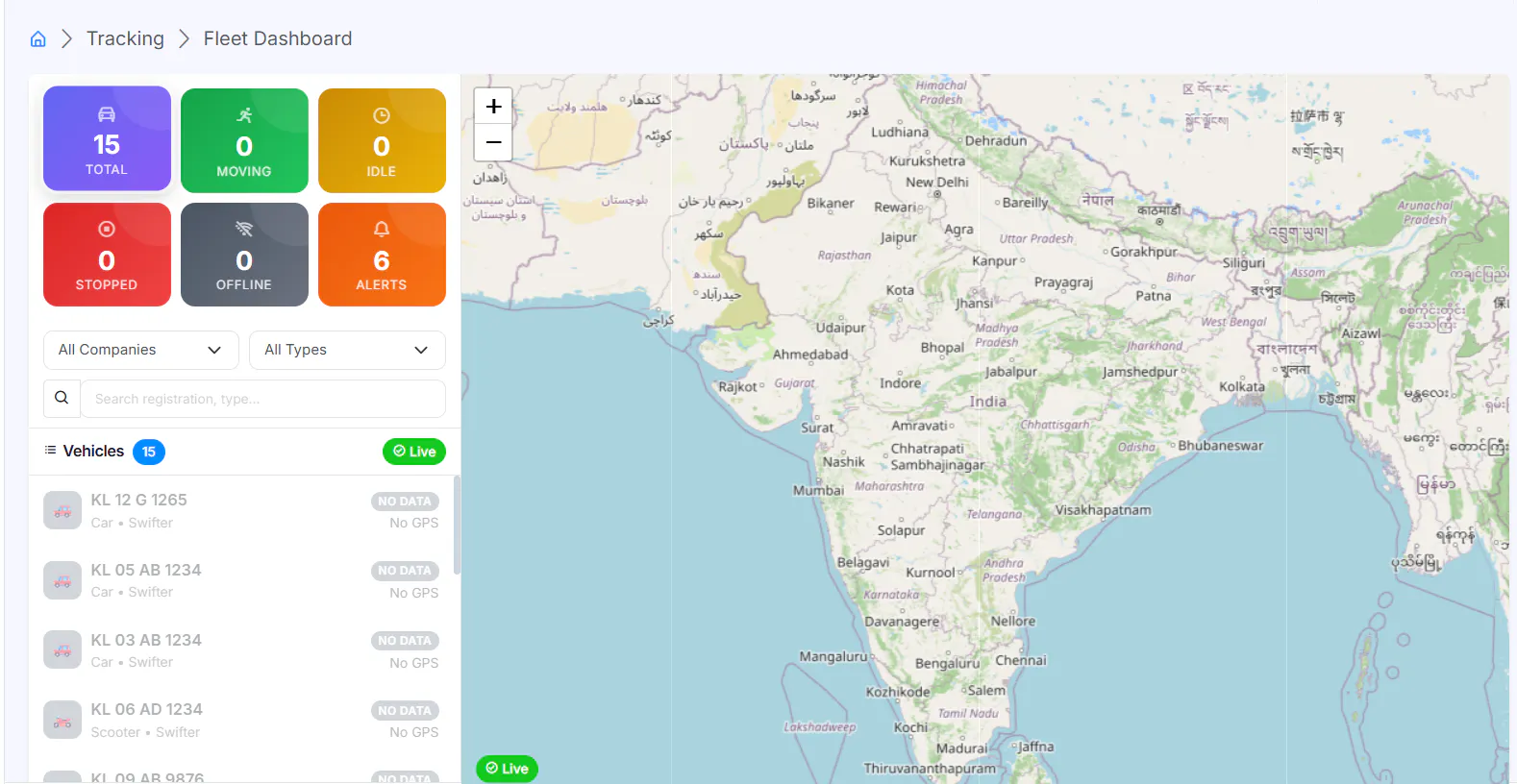
Task: Filter by Idle vehicles card
Action: [x=382, y=140]
